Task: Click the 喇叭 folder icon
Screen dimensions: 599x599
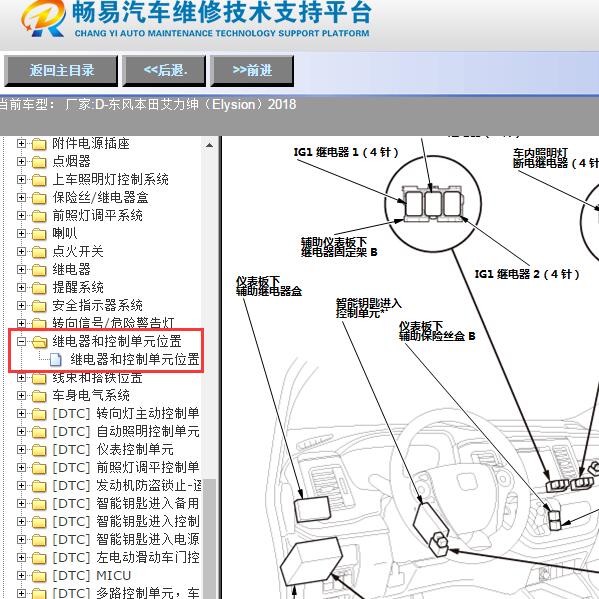Action: point(39,234)
